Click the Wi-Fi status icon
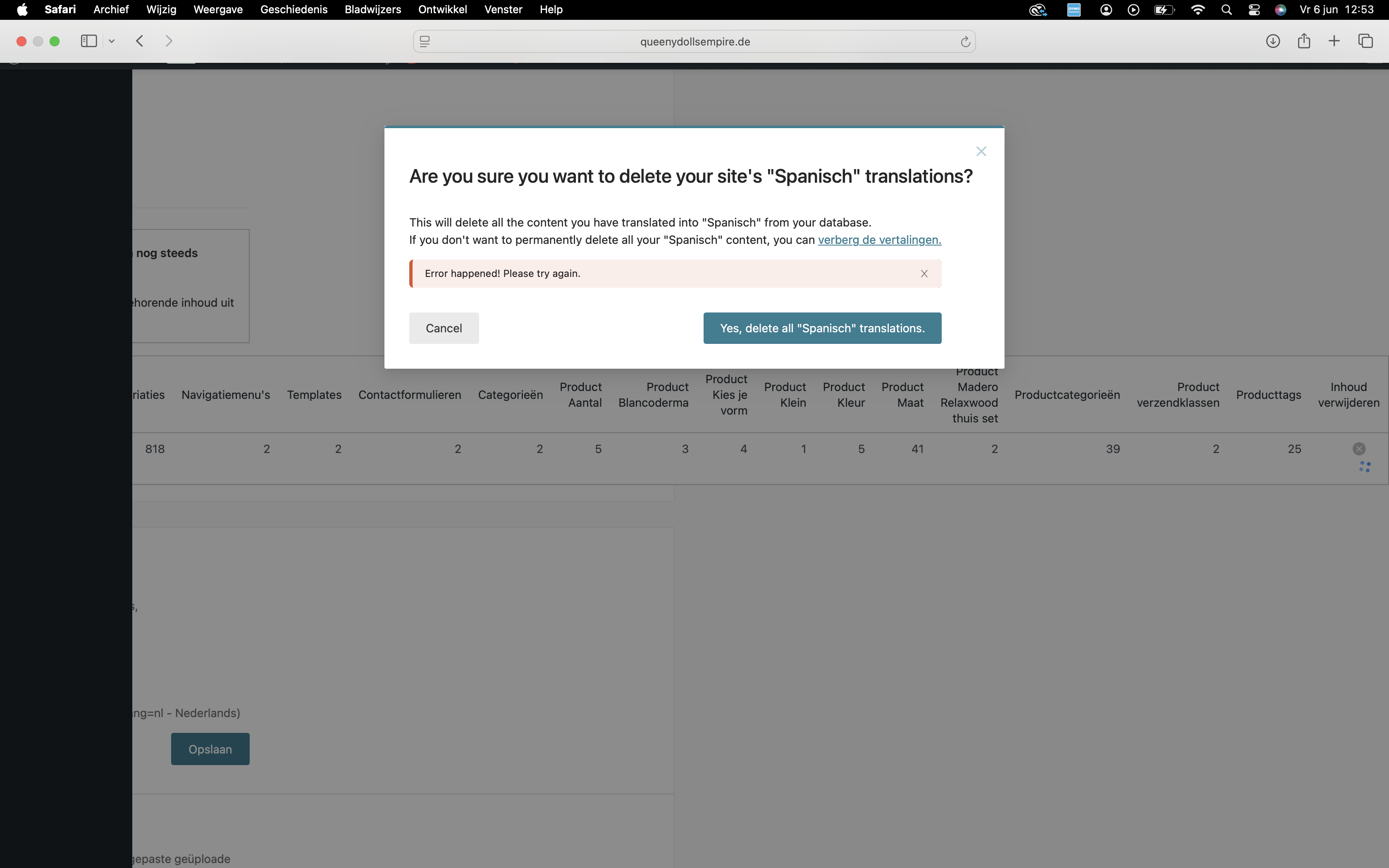1389x868 pixels. click(x=1198, y=10)
